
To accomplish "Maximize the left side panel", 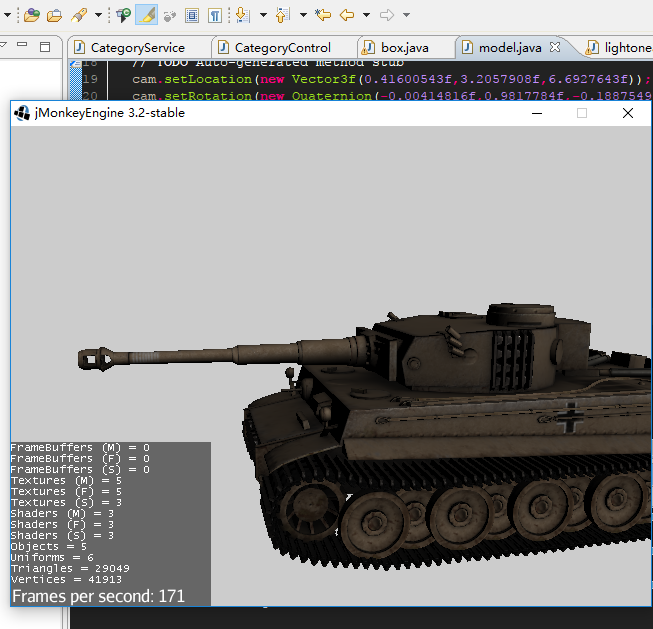I will pos(45,47).
